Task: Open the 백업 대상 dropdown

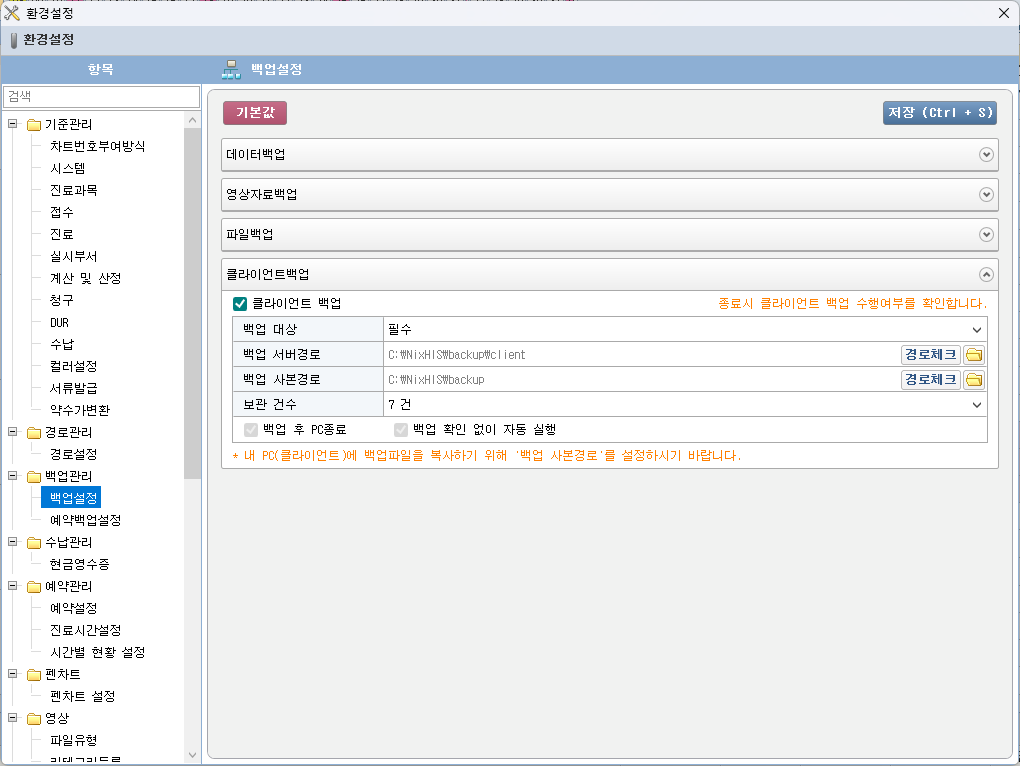Action: (x=976, y=329)
